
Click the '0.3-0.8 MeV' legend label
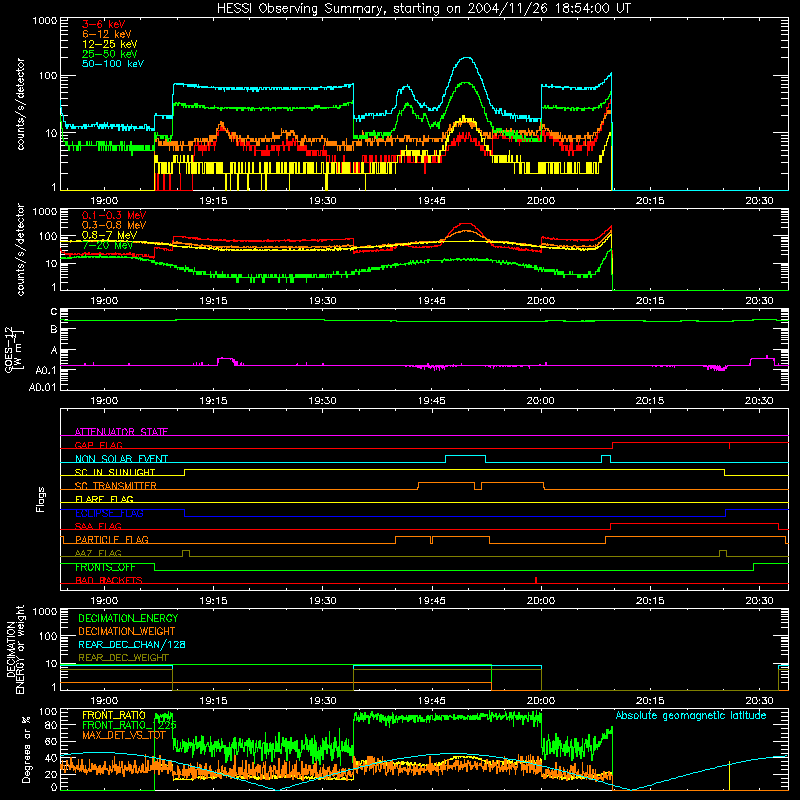(114, 225)
